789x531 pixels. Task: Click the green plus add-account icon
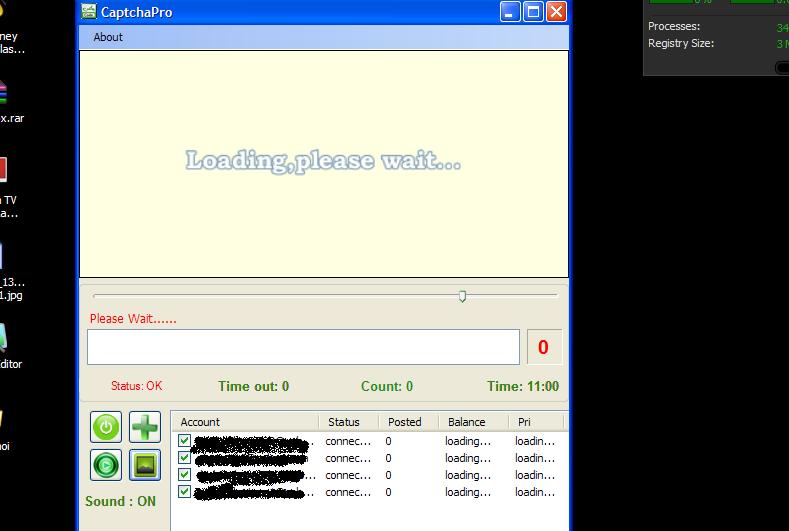click(145, 427)
